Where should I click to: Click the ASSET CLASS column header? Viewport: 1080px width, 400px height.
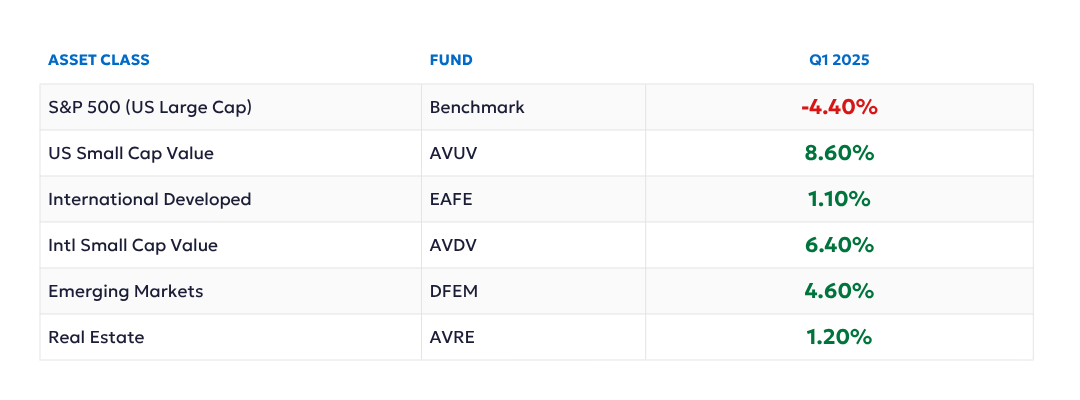(99, 60)
